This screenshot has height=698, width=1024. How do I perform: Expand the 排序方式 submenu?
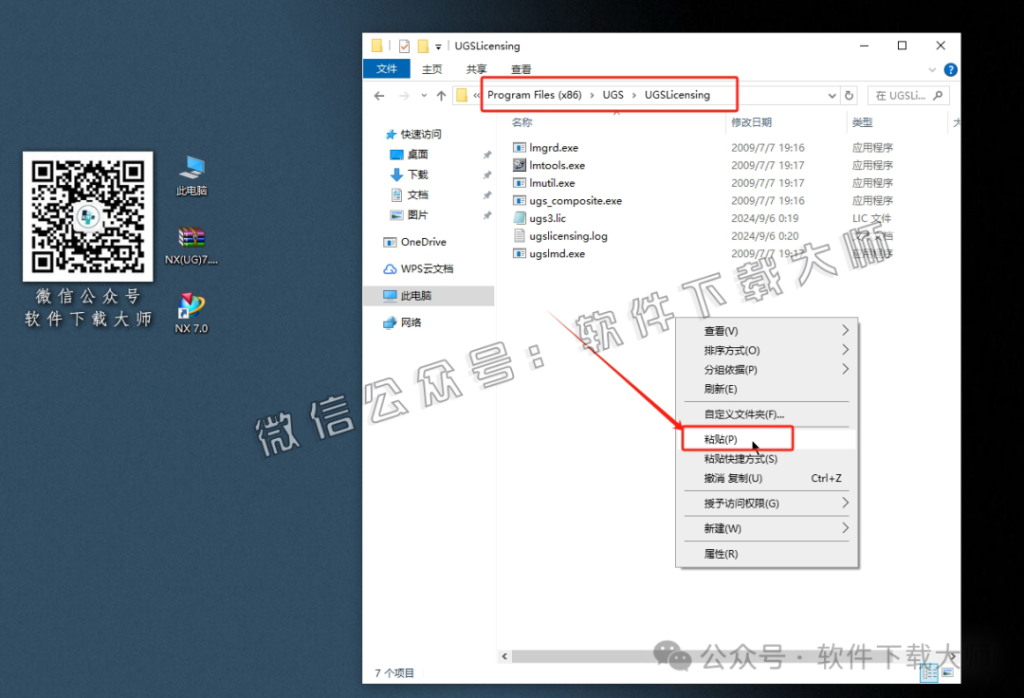[729, 350]
